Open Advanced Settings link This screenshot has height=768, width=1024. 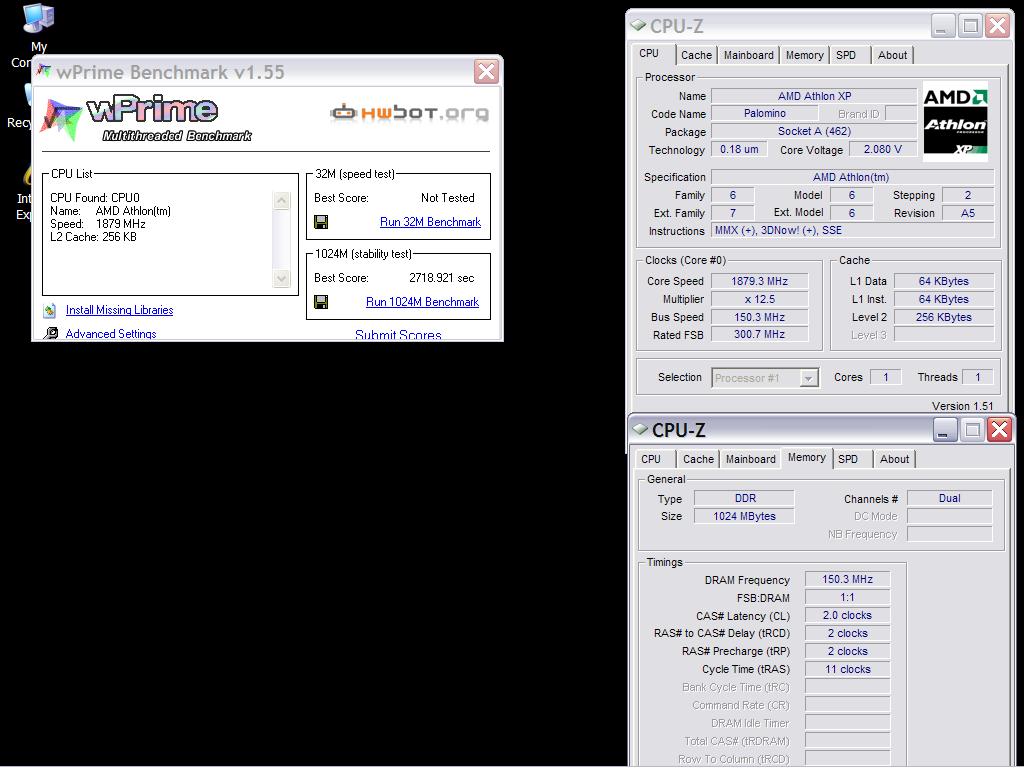(111, 334)
